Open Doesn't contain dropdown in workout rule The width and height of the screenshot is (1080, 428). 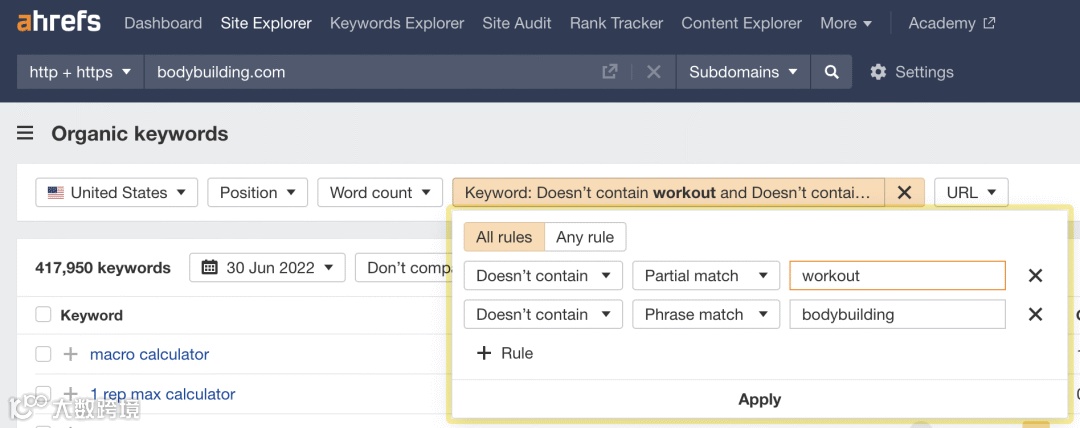pos(543,276)
